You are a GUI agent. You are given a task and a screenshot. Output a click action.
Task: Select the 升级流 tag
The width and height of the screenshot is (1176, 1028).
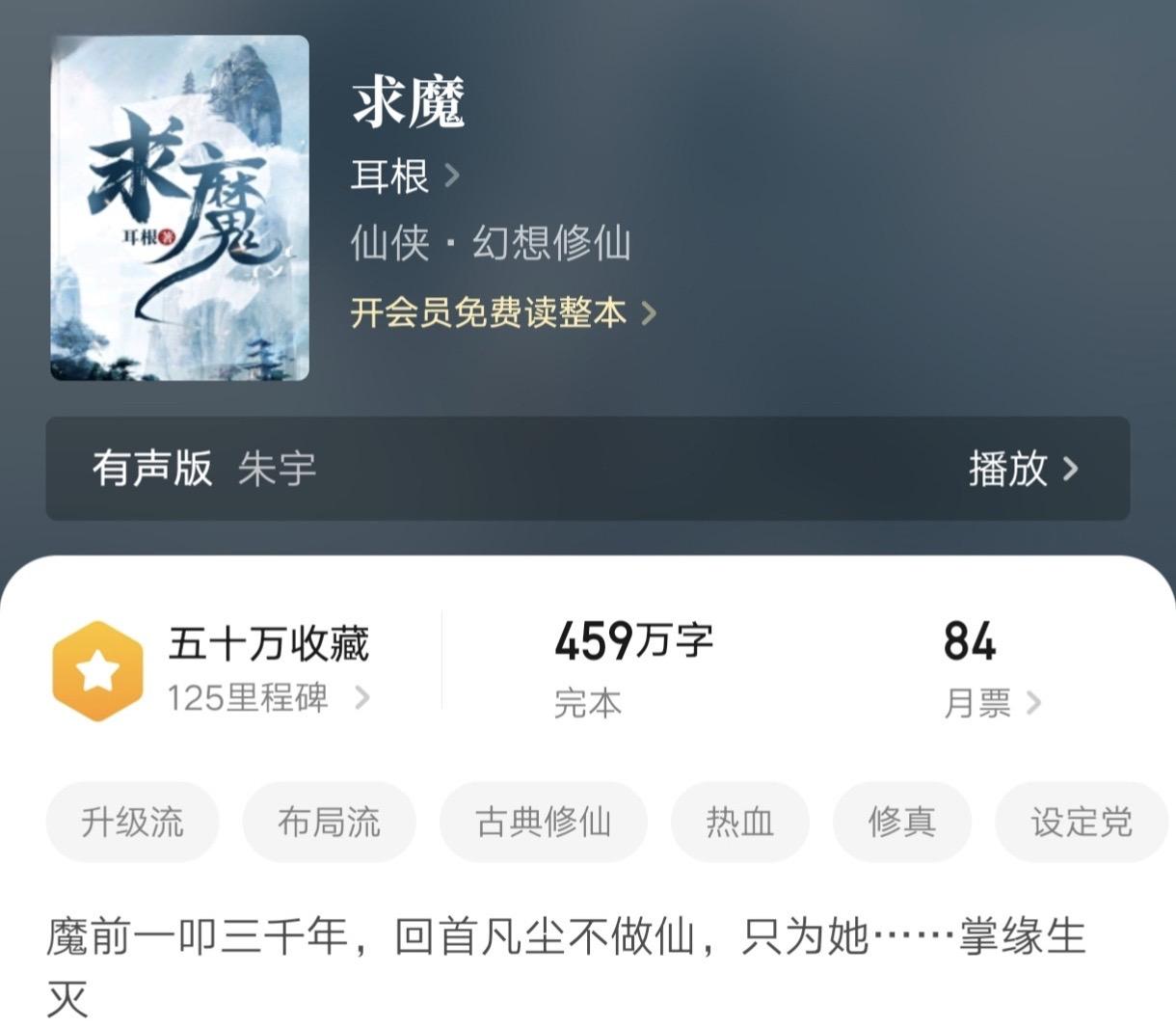[x=133, y=822]
